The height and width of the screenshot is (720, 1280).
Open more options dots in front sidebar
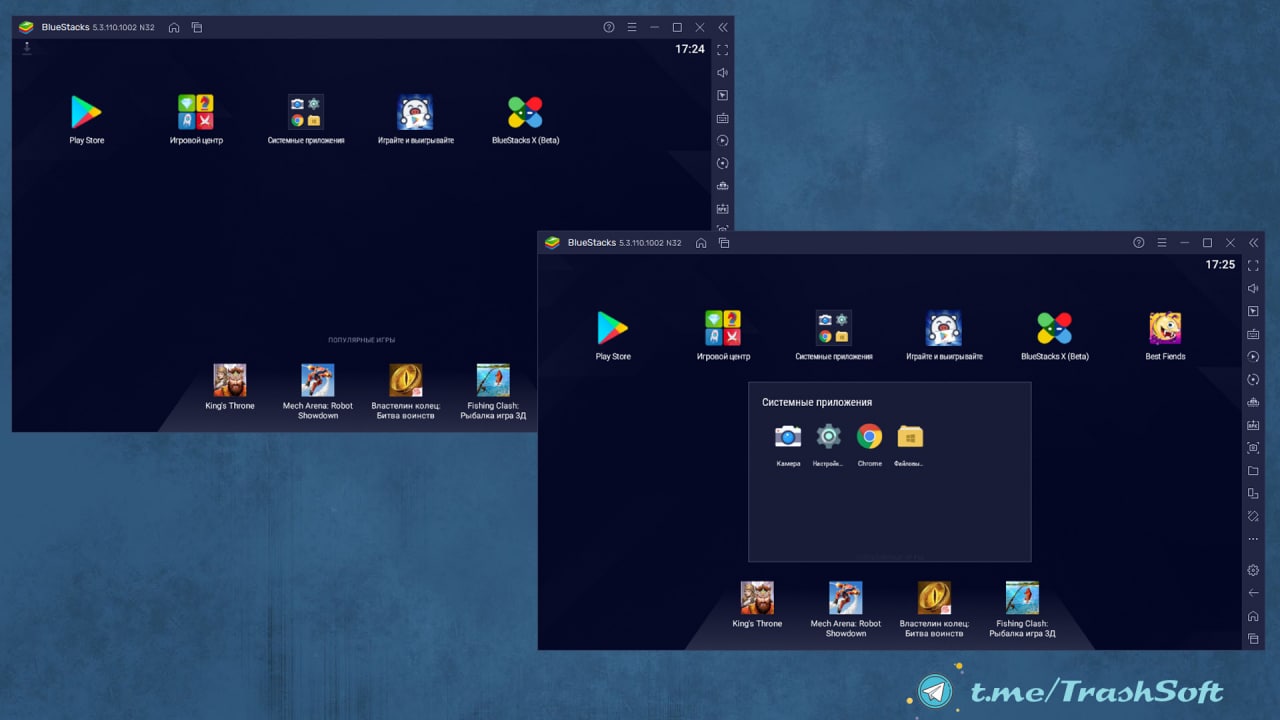click(x=1253, y=539)
